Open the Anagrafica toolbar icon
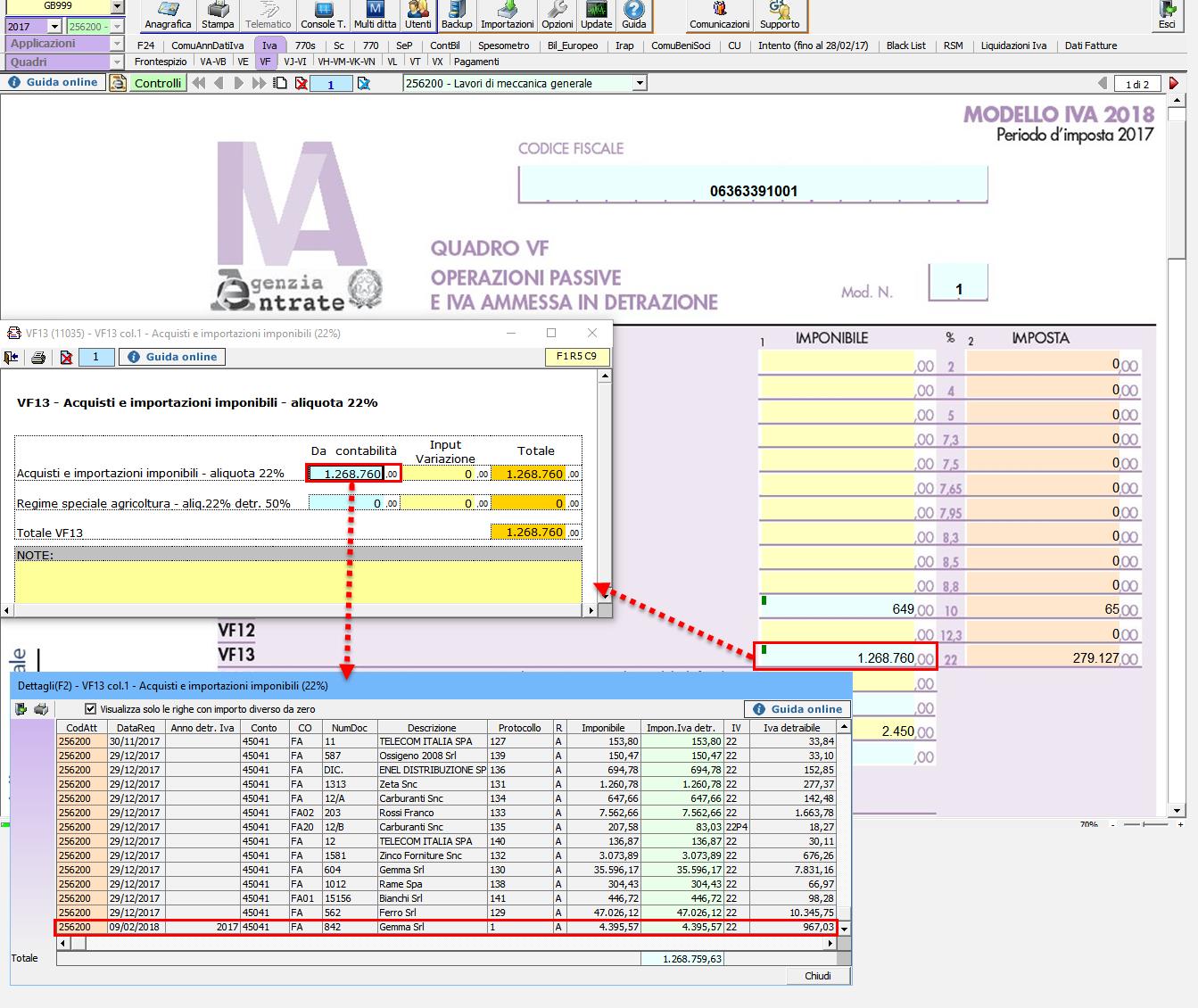The height and width of the screenshot is (1008, 1198). [168, 15]
